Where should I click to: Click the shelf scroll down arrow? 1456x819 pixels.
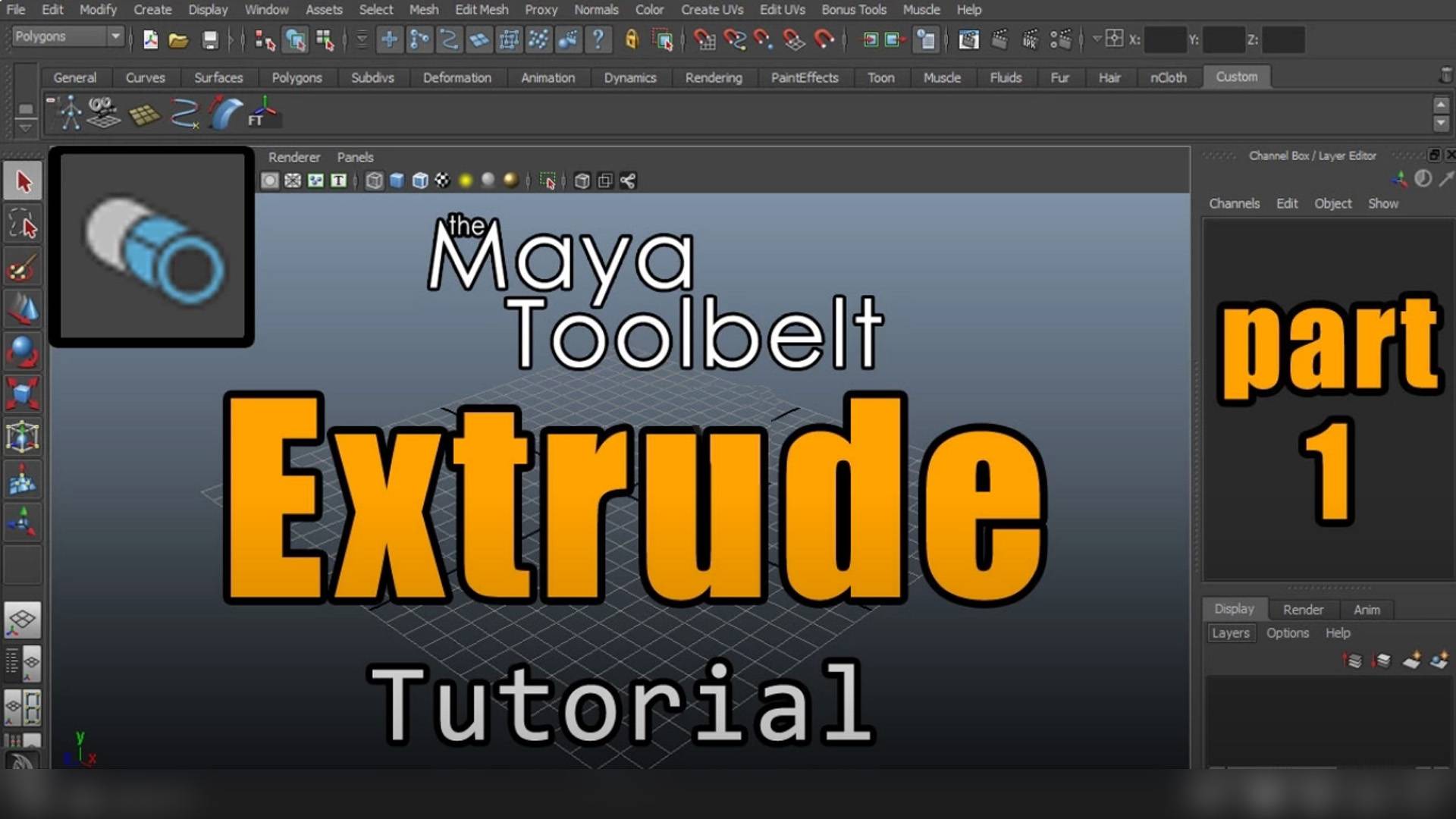[x=1442, y=123]
